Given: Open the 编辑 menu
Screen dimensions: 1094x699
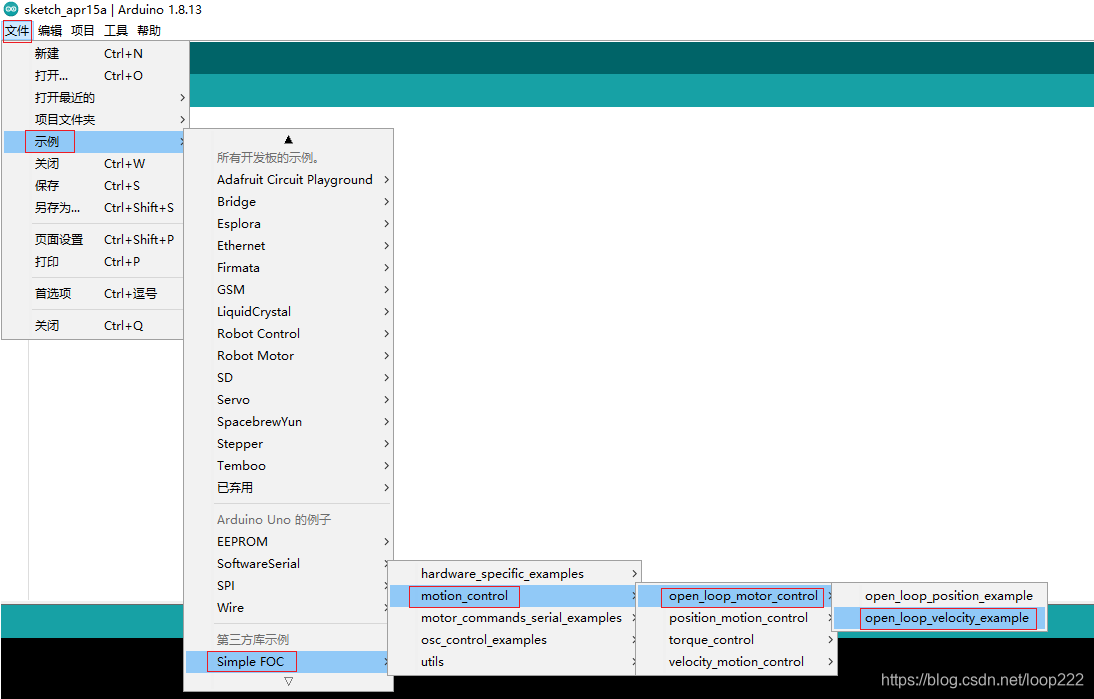Looking at the screenshot, I should pos(50,31).
